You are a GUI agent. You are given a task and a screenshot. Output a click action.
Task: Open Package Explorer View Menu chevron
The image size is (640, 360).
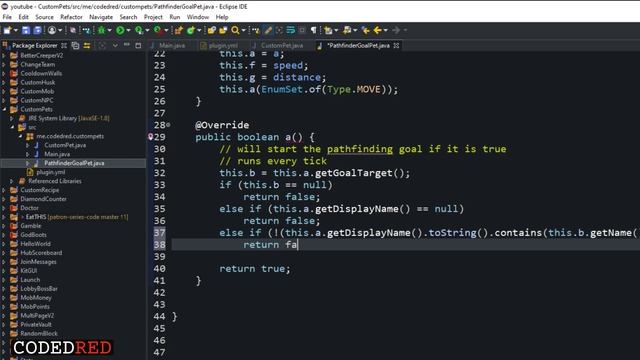click(115, 45)
